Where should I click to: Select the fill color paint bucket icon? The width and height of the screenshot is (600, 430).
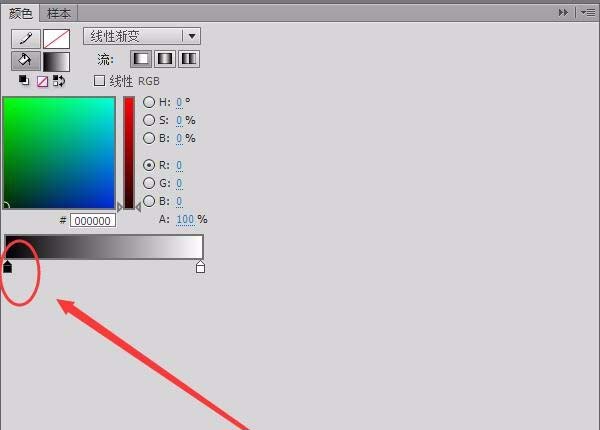pyautogui.click(x=26, y=61)
